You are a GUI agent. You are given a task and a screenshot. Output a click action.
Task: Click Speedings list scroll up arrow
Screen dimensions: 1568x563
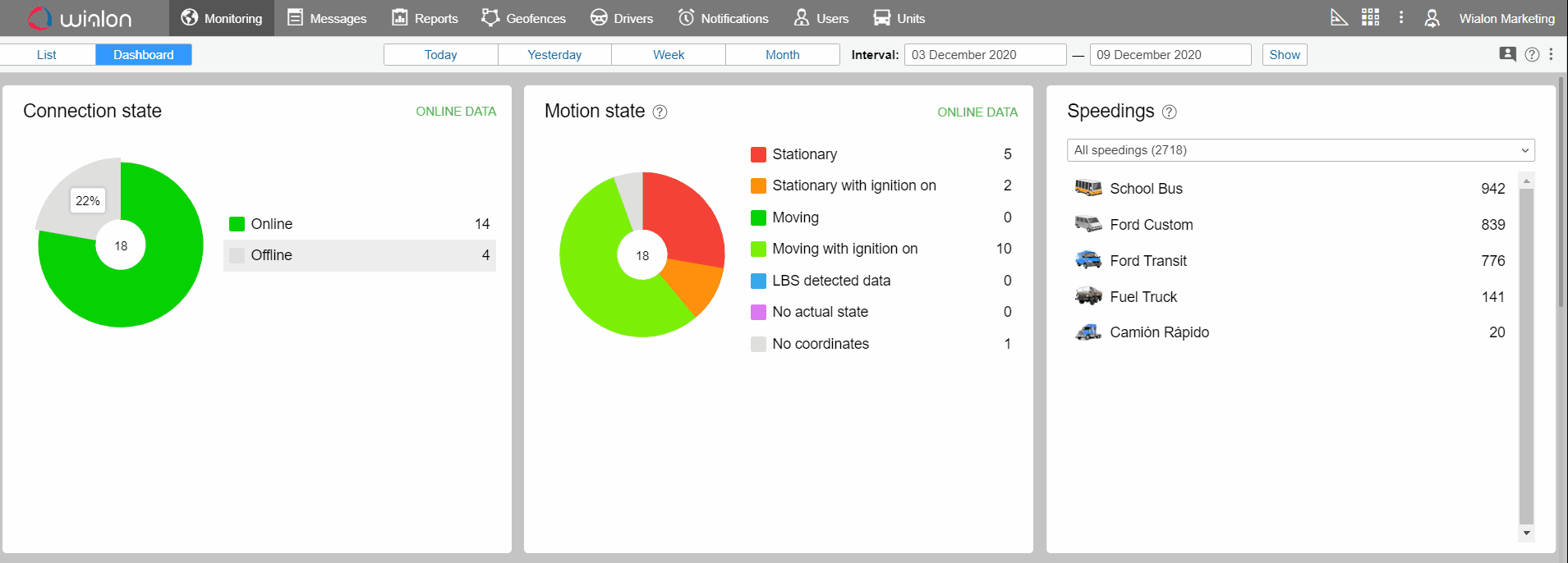(x=1526, y=180)
